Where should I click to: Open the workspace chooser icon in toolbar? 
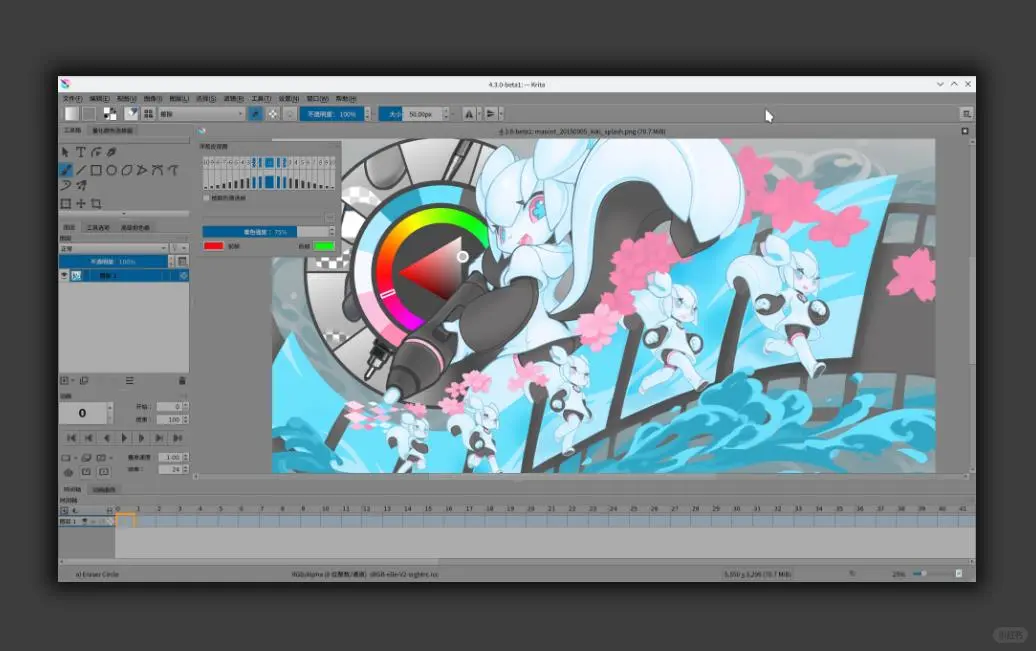click(966, 114)
